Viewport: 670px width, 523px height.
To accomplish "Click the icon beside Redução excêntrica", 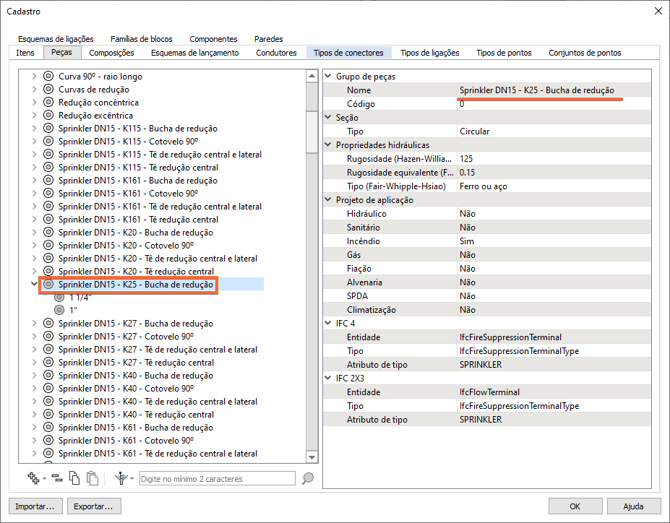I will pos(48,115).
